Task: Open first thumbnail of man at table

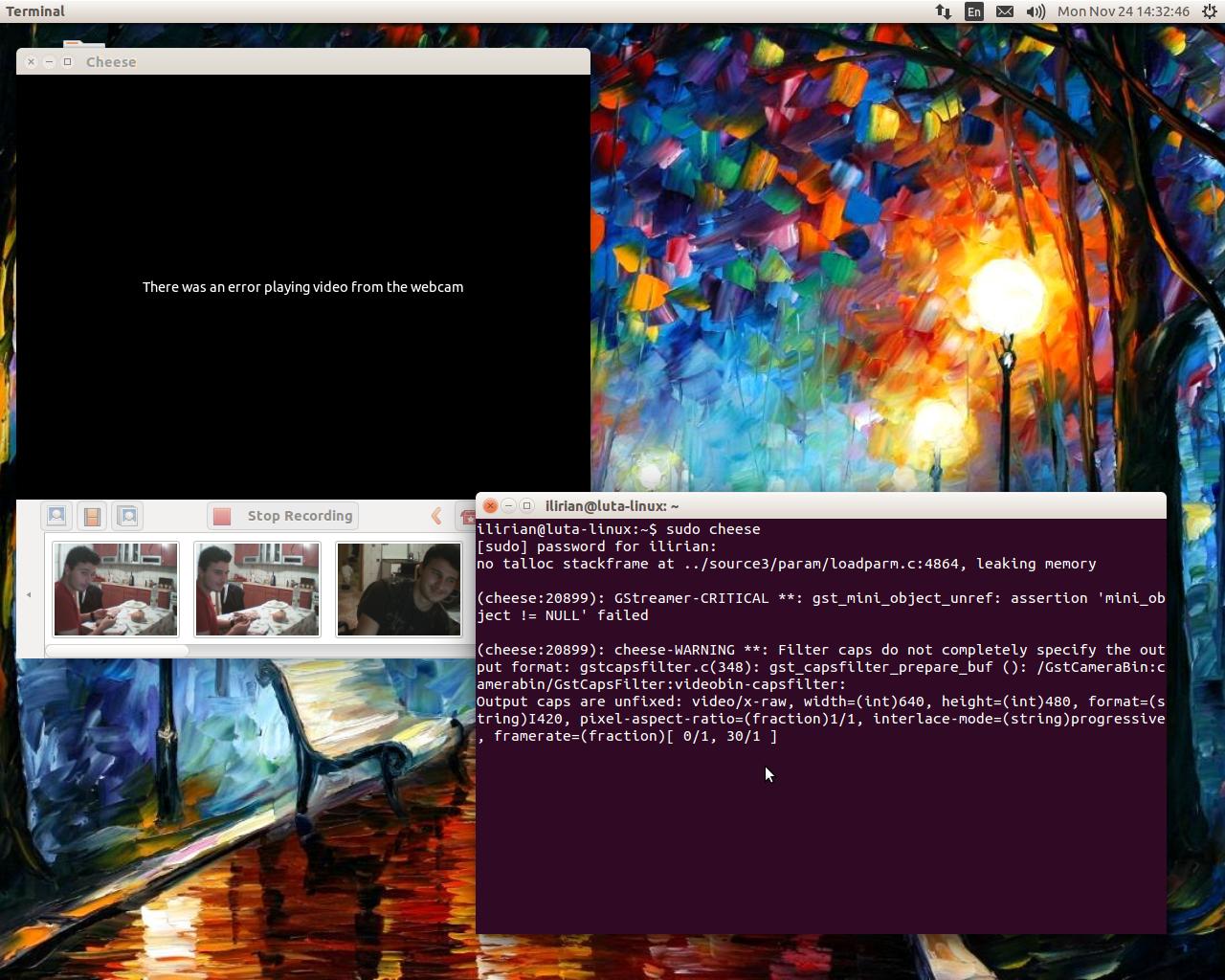Action: point(116,590)
